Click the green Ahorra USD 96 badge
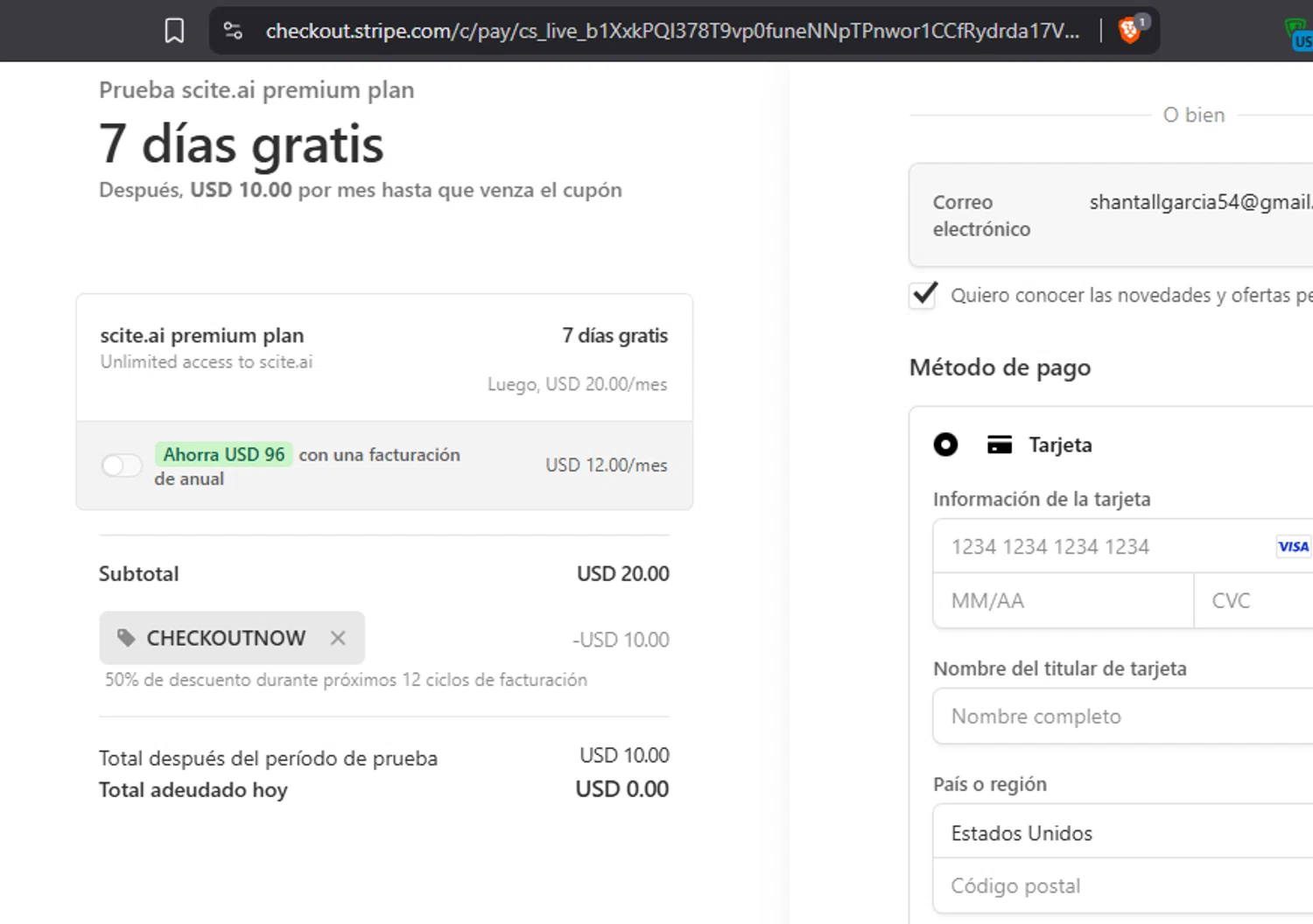Viewport: 1313px width, 924px height. point(224,455)
